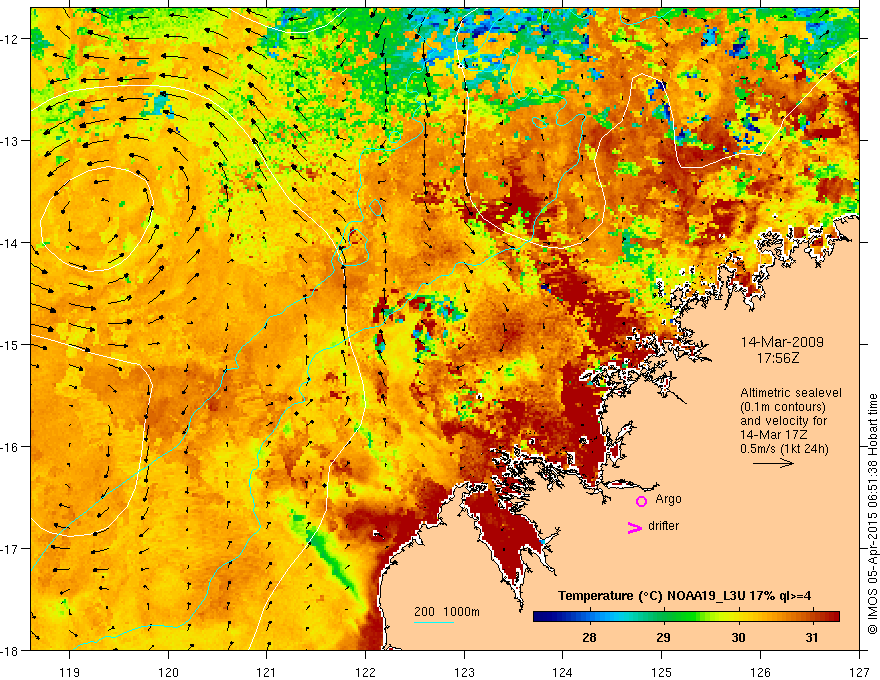880x680 pixels.
Task: Click the colour bar value 29
Action: click(x=663, y=638)
